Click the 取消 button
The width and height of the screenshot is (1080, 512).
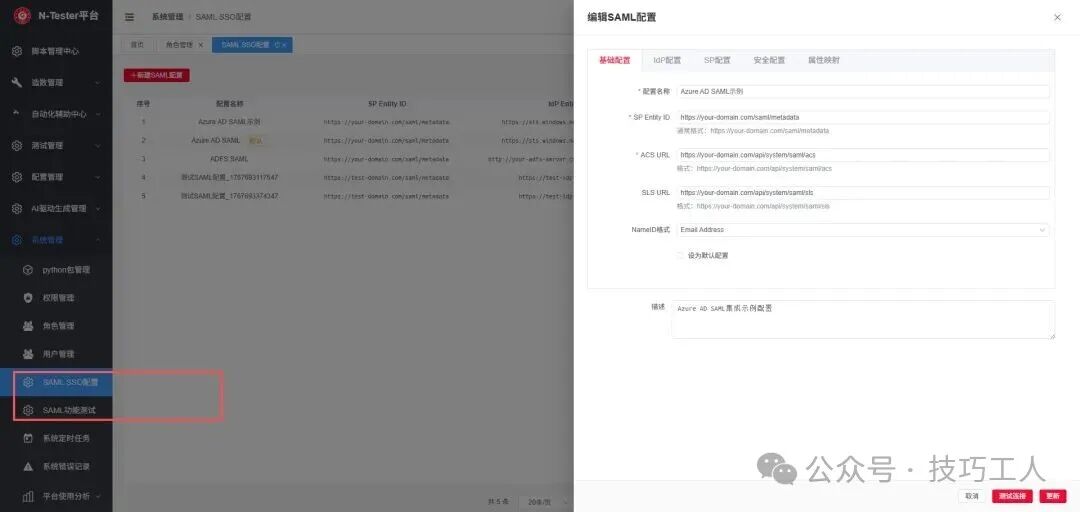972,496
